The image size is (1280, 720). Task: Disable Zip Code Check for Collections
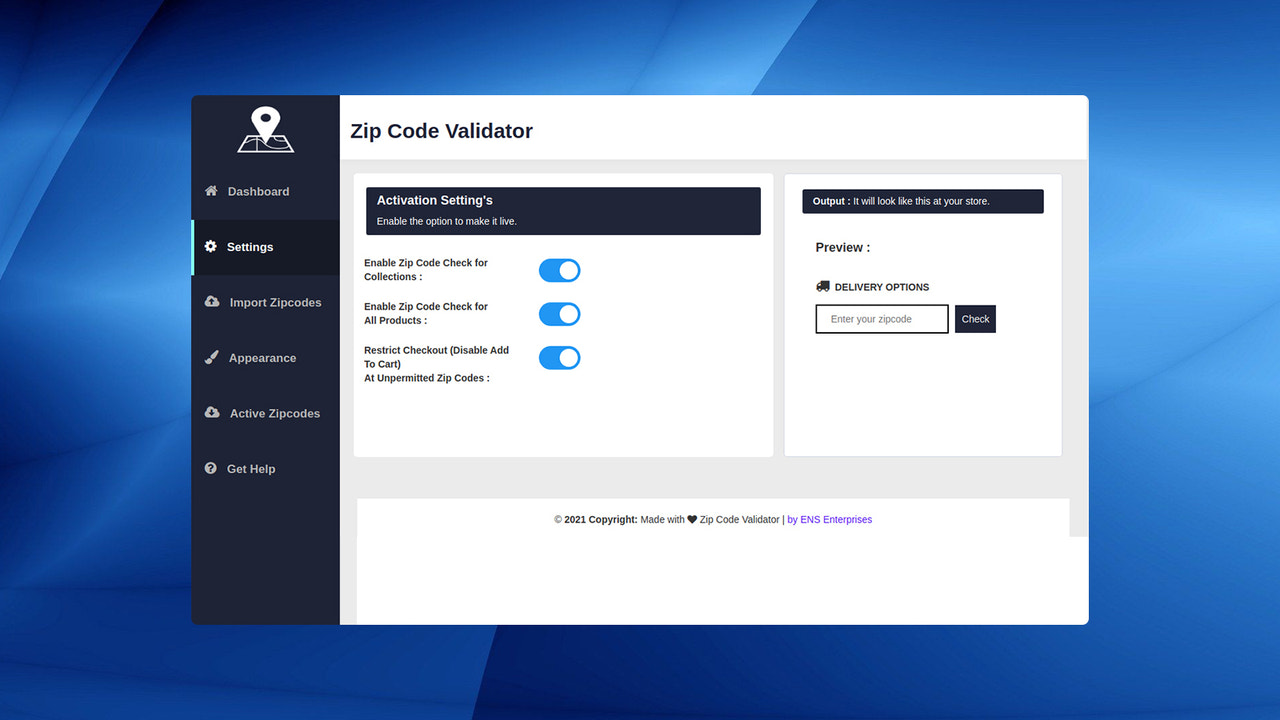559,270
